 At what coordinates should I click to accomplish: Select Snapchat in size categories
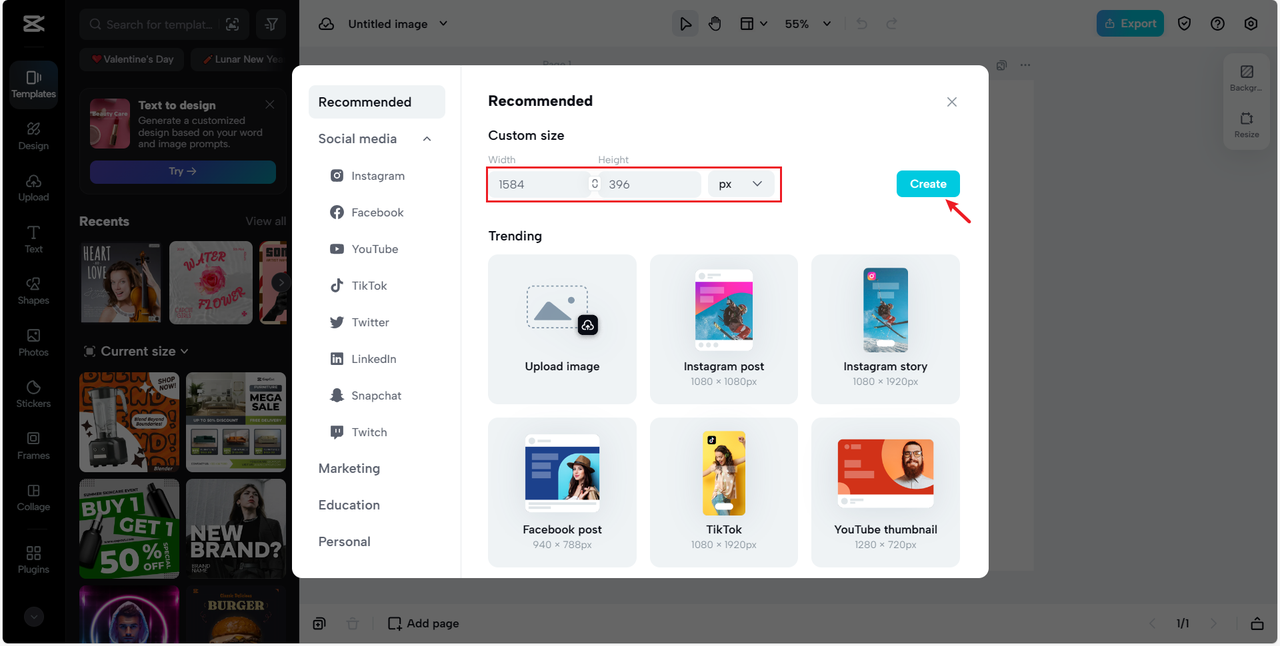pyautogui.click(x=365, y=396)
